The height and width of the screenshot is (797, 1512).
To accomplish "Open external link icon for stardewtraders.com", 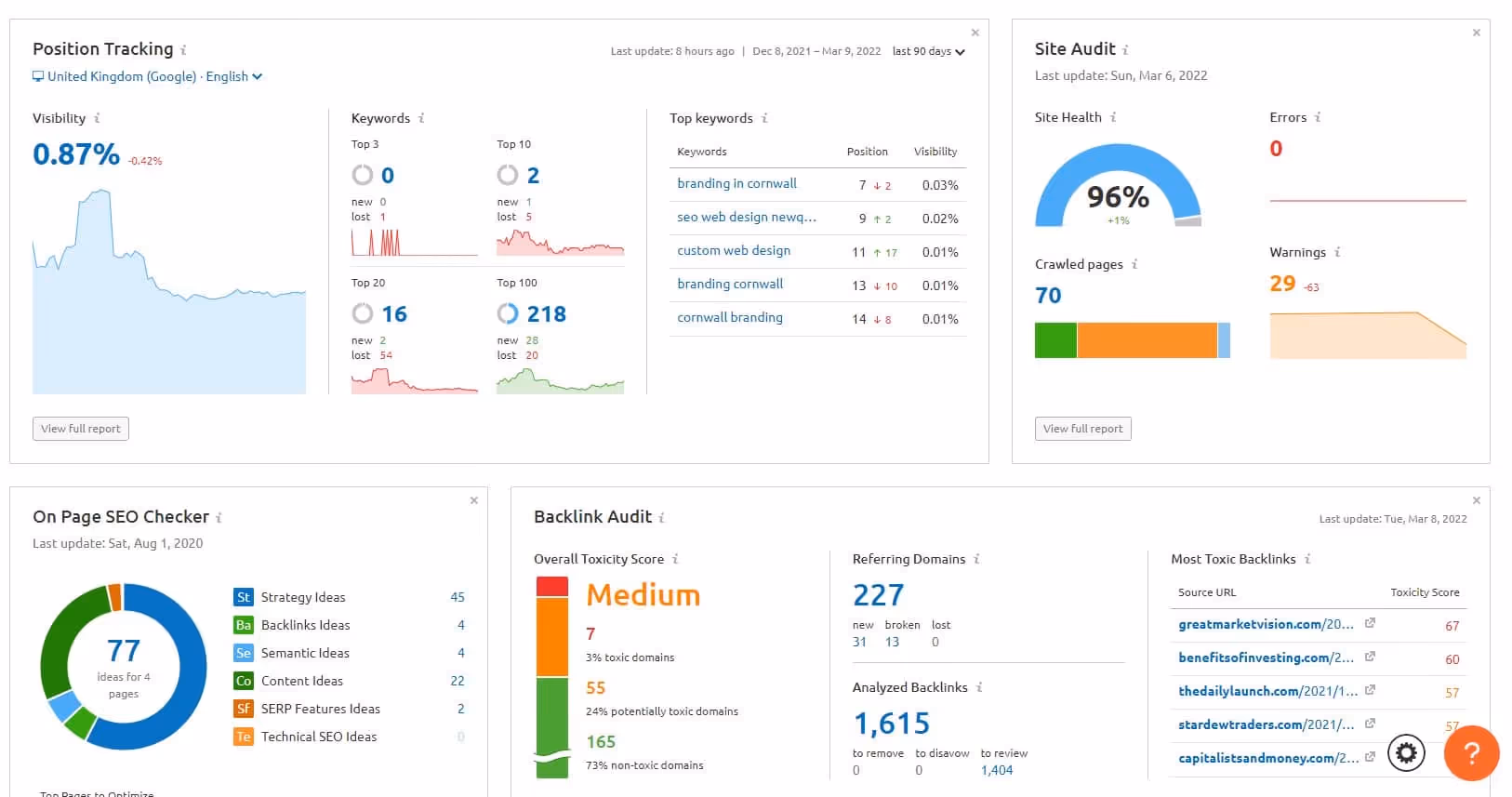I will 1370,724.
